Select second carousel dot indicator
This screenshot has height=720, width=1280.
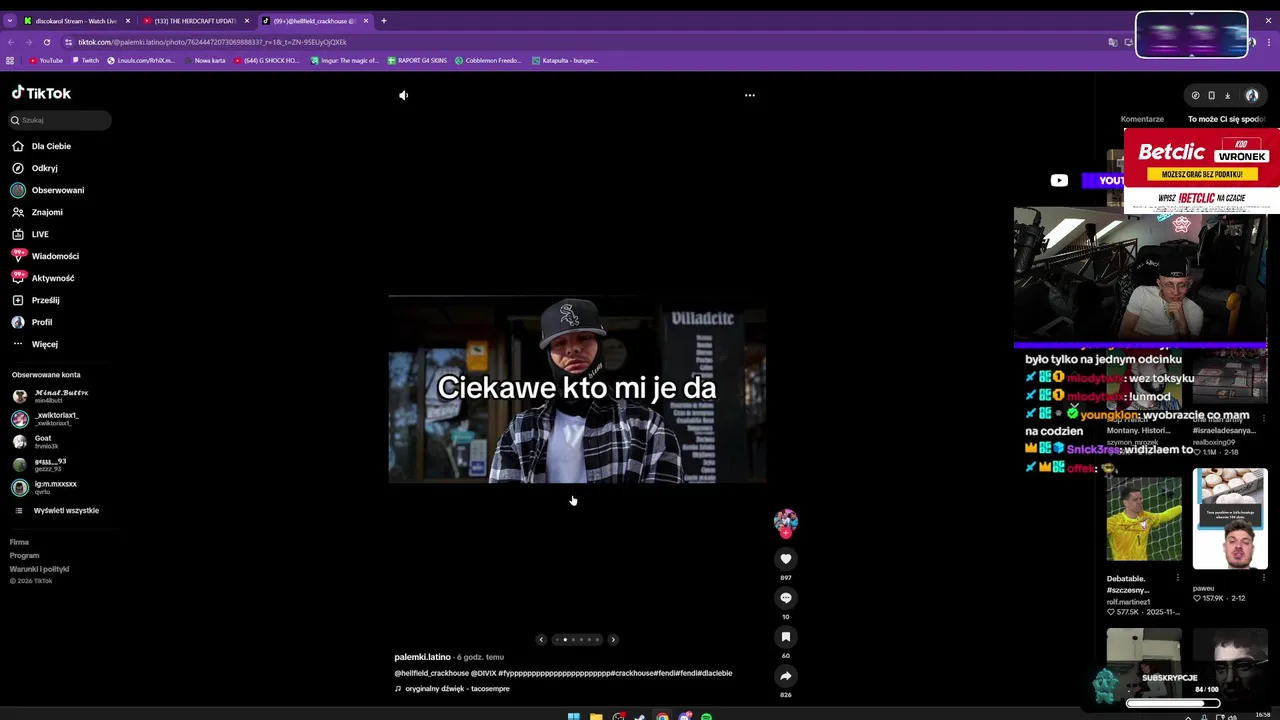click(x=565, y=639)
